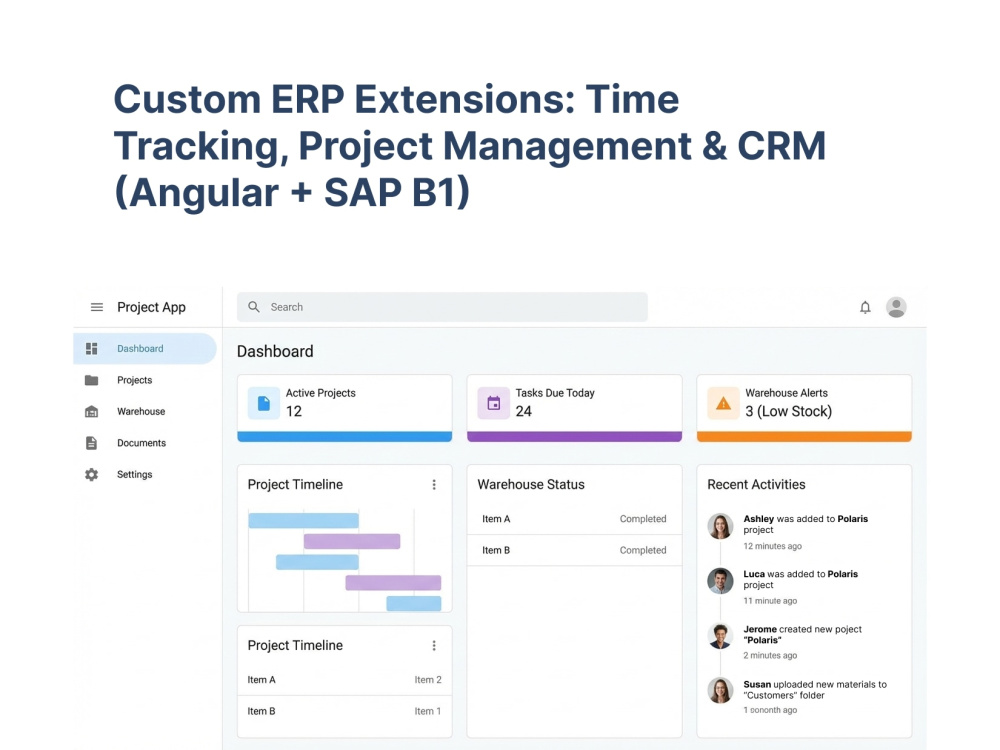Click the Dashboard page heading
The height and width of the screenshot is (750, 1000).
[275, 351]
